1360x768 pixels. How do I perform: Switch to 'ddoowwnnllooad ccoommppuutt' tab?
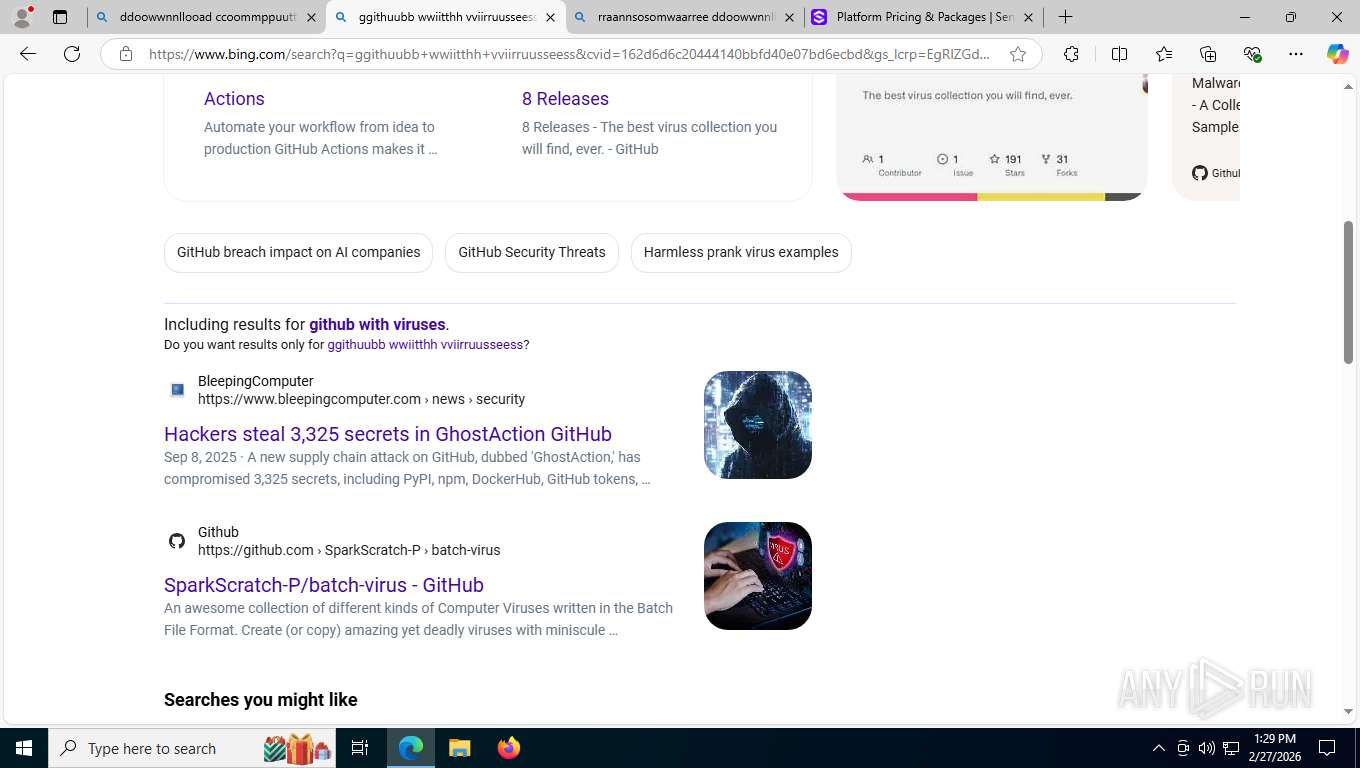pos(207,17)
